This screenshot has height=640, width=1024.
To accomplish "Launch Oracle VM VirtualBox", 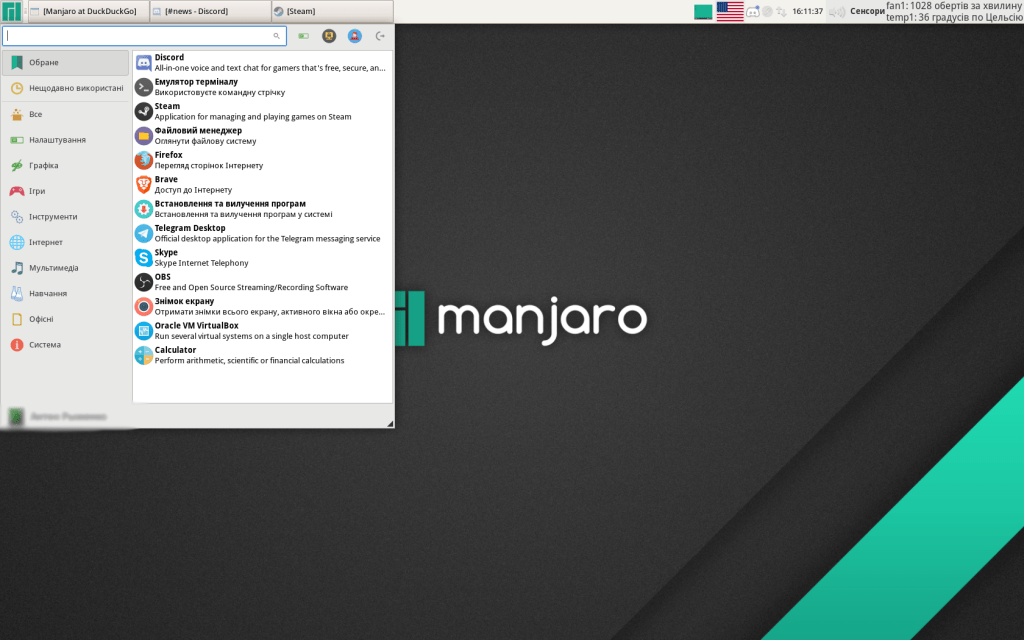I will pyautogui.click(x=262, y=330).
